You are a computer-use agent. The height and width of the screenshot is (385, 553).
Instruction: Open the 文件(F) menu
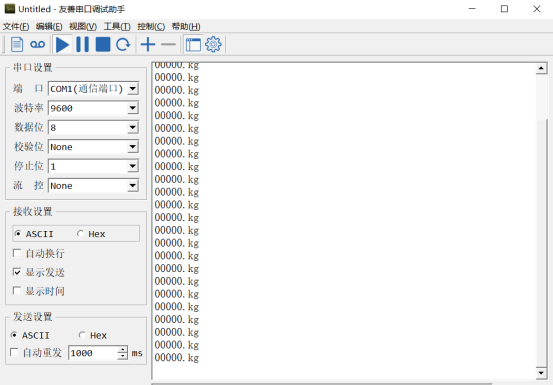[x=16, y=26]
